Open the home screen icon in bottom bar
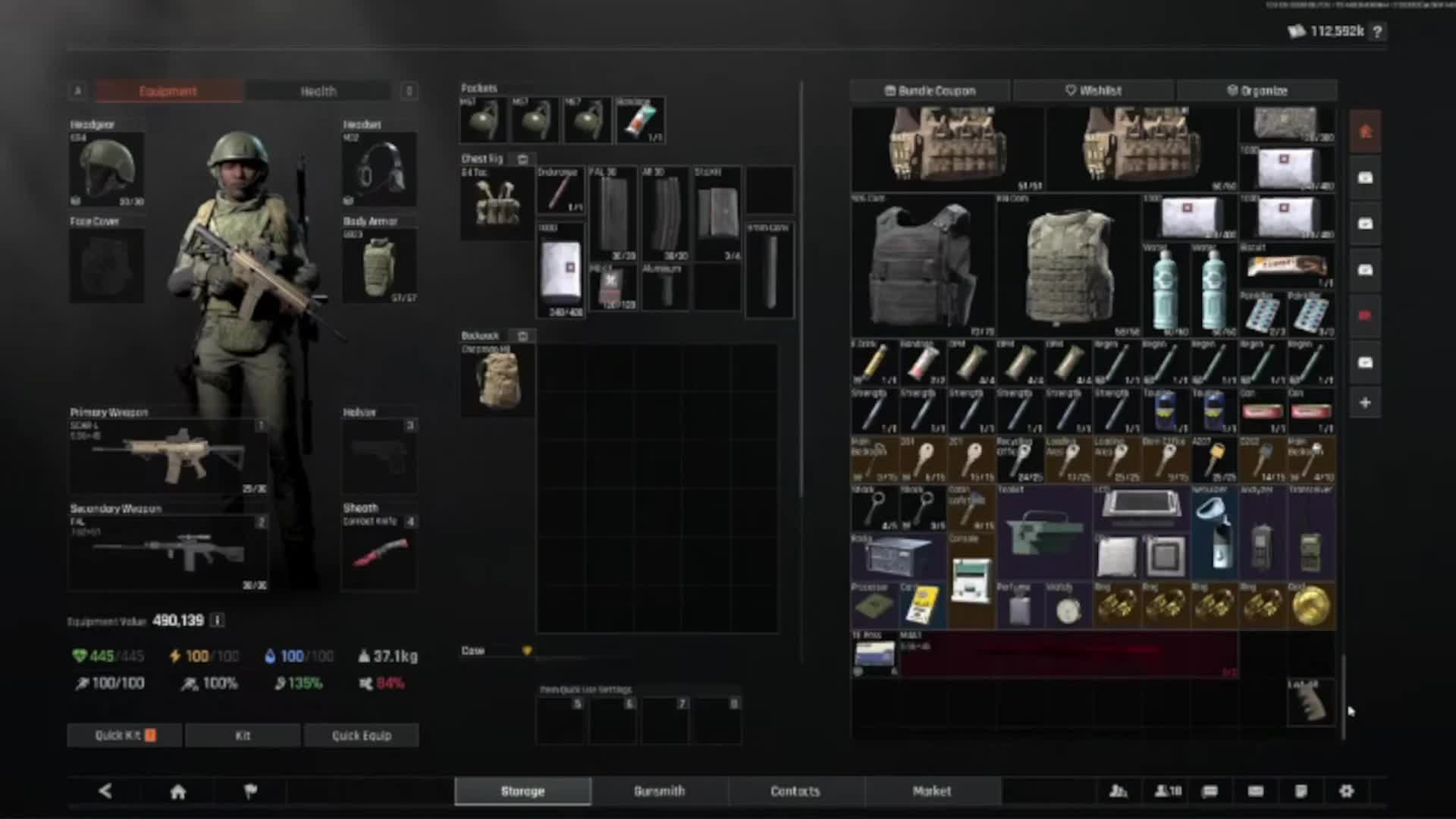1456x819 pixels. tap(178, 792)
